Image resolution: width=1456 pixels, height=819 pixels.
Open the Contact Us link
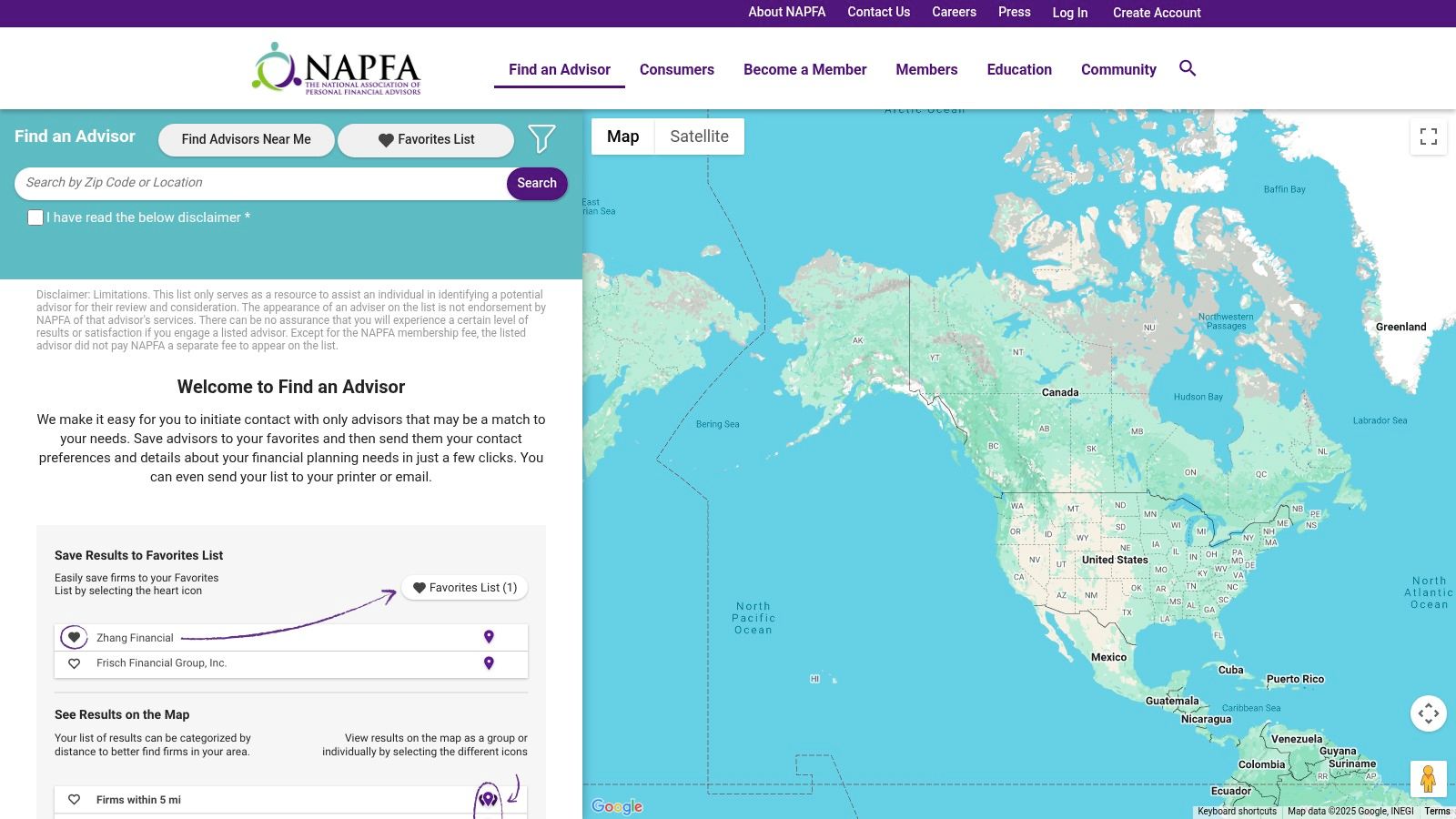pyautogui.click(x=879, y=12)
